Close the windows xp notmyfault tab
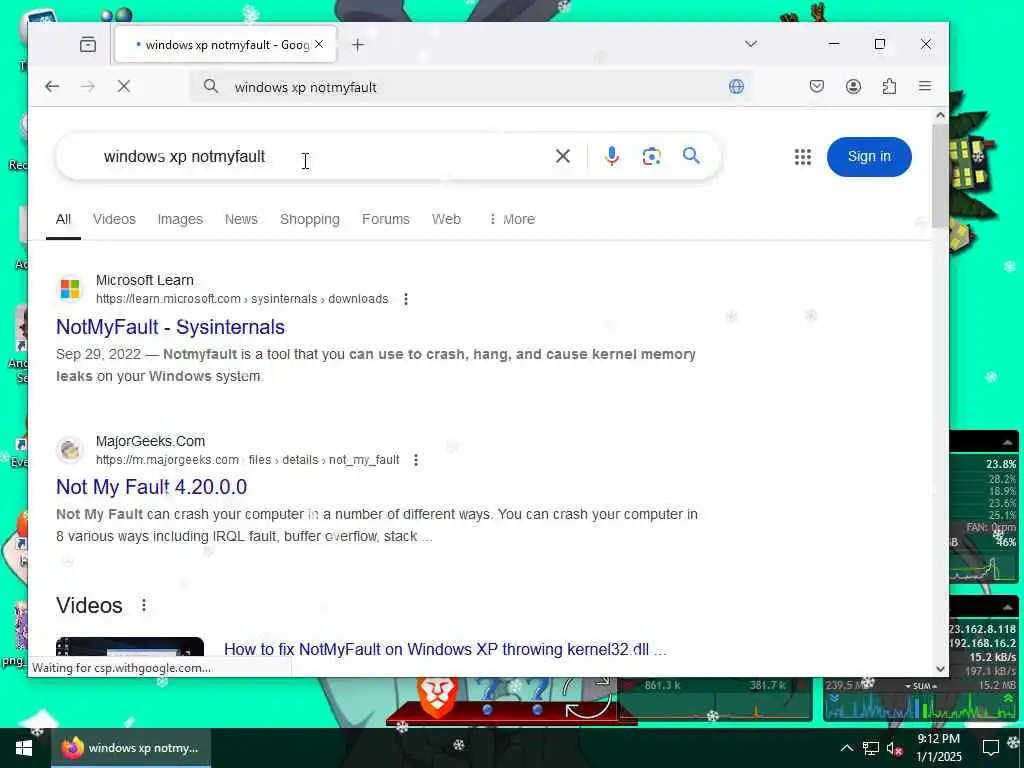This screenshot has height=768, width=1024. (x=319, y=44)
